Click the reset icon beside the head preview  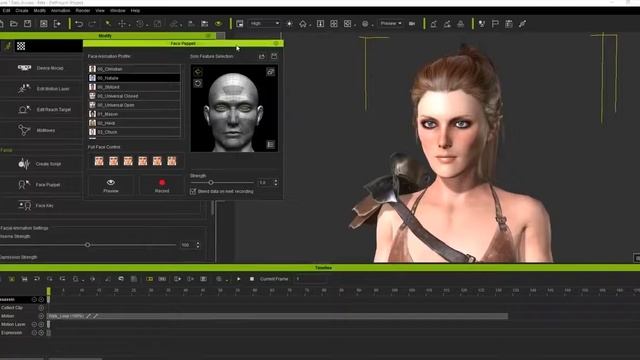(198, 84)
